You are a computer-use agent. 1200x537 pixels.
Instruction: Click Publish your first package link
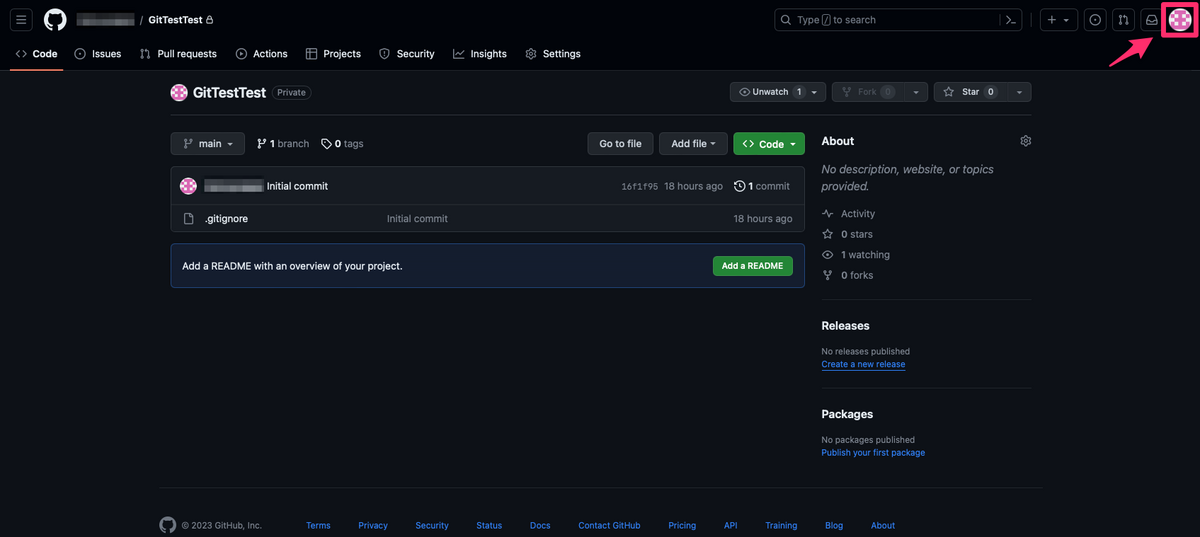pyautogui.click(x=873, y=453)
